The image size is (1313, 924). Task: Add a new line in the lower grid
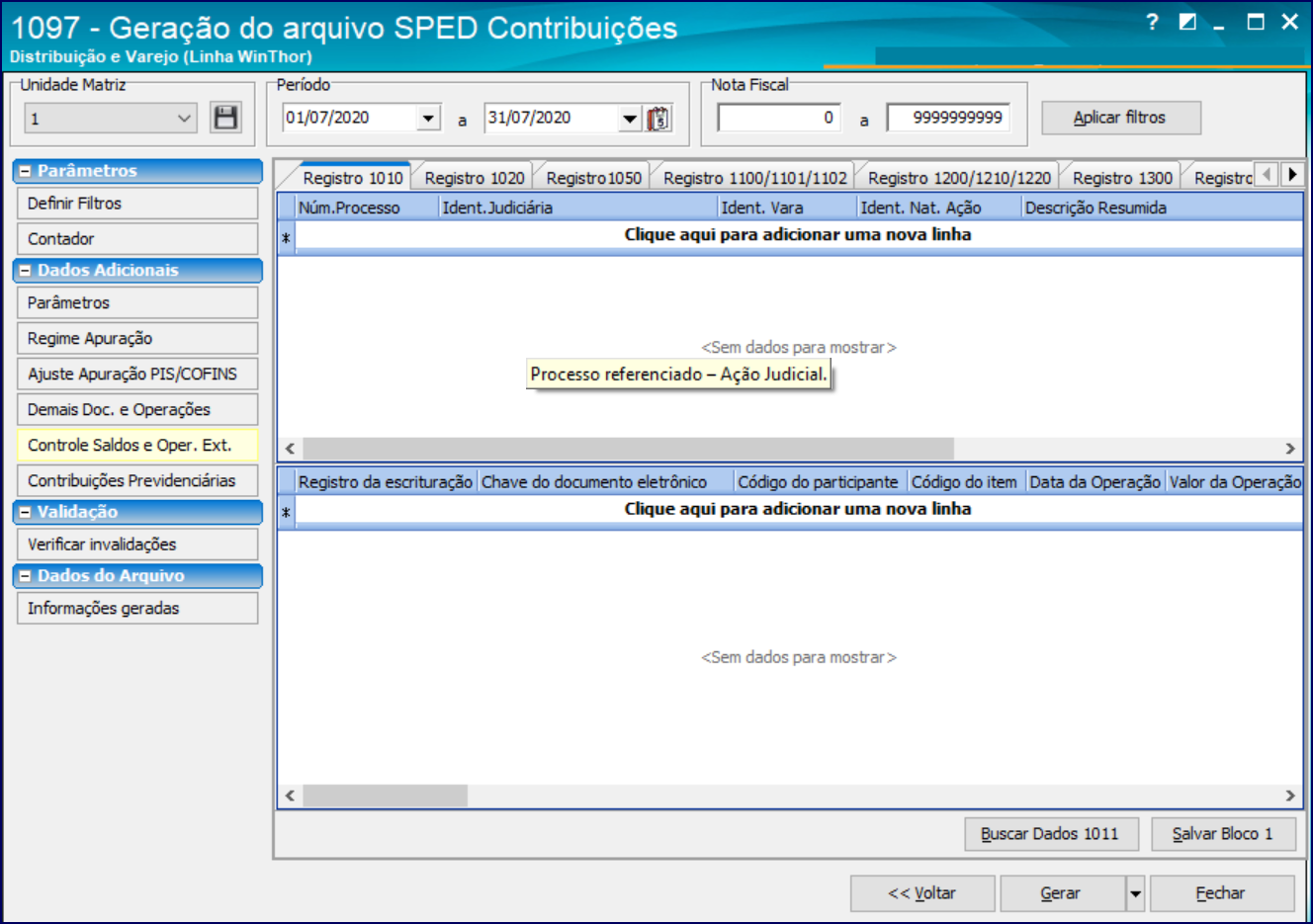[x=798, y=510]
